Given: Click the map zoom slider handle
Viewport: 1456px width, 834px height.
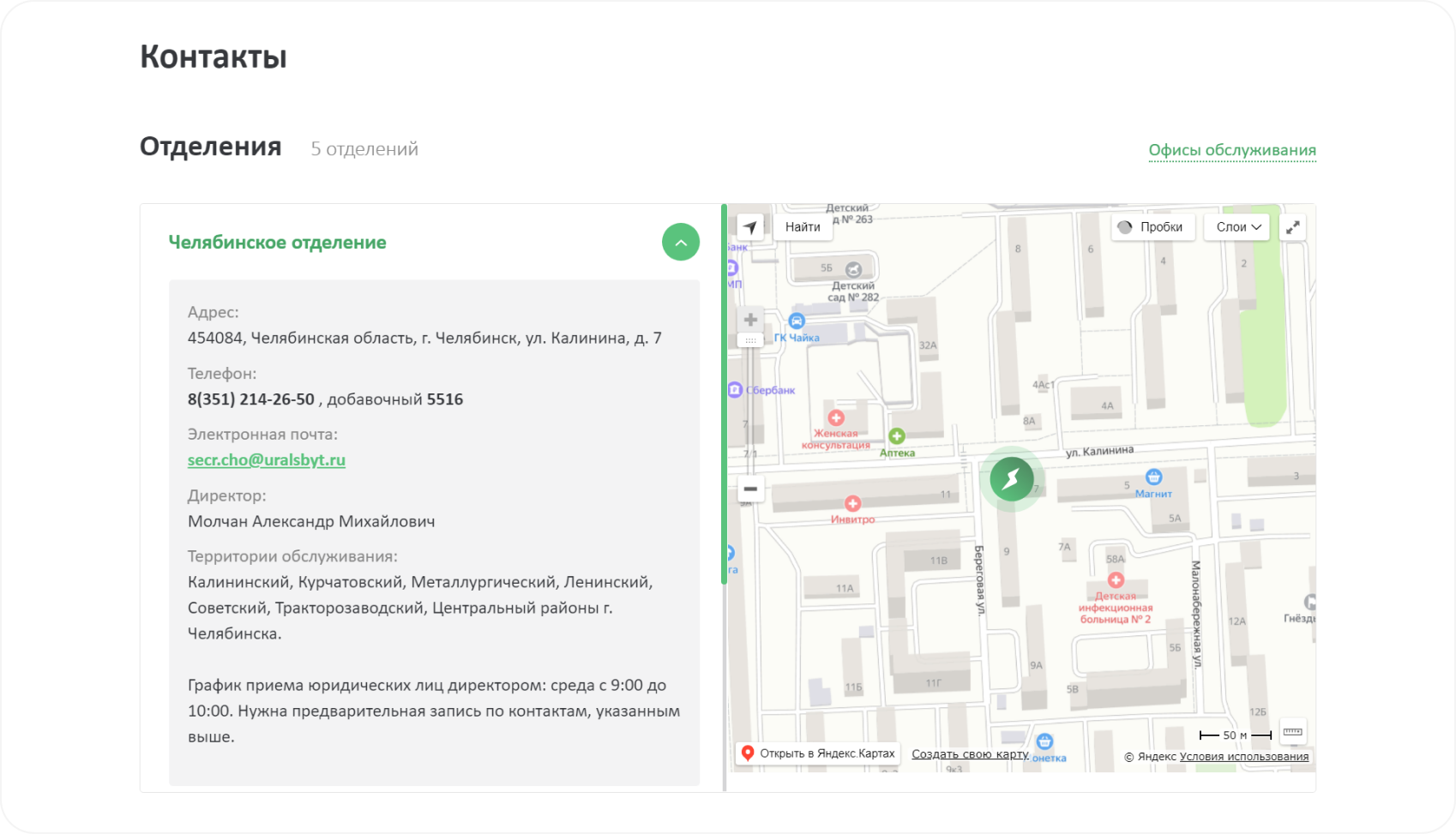Looking at the screenshot, I should point(750,340).
